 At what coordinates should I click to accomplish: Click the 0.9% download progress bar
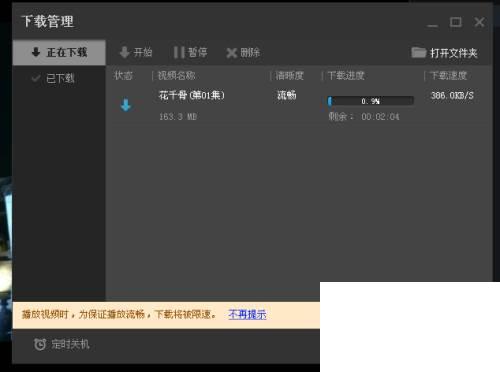pyautogui.click(x=371, y=101)
